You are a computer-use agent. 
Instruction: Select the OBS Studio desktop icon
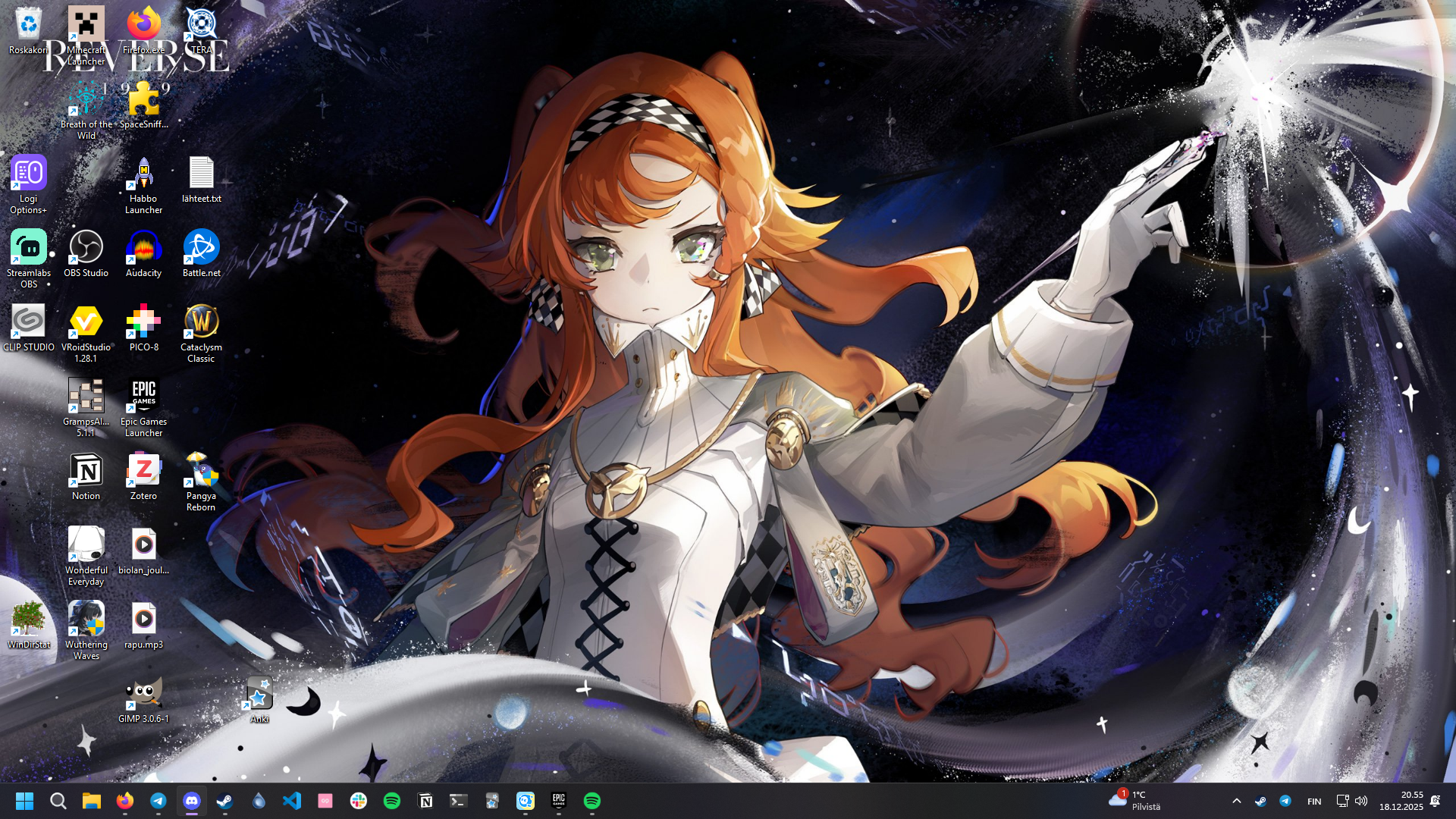[x=86, y=253]
